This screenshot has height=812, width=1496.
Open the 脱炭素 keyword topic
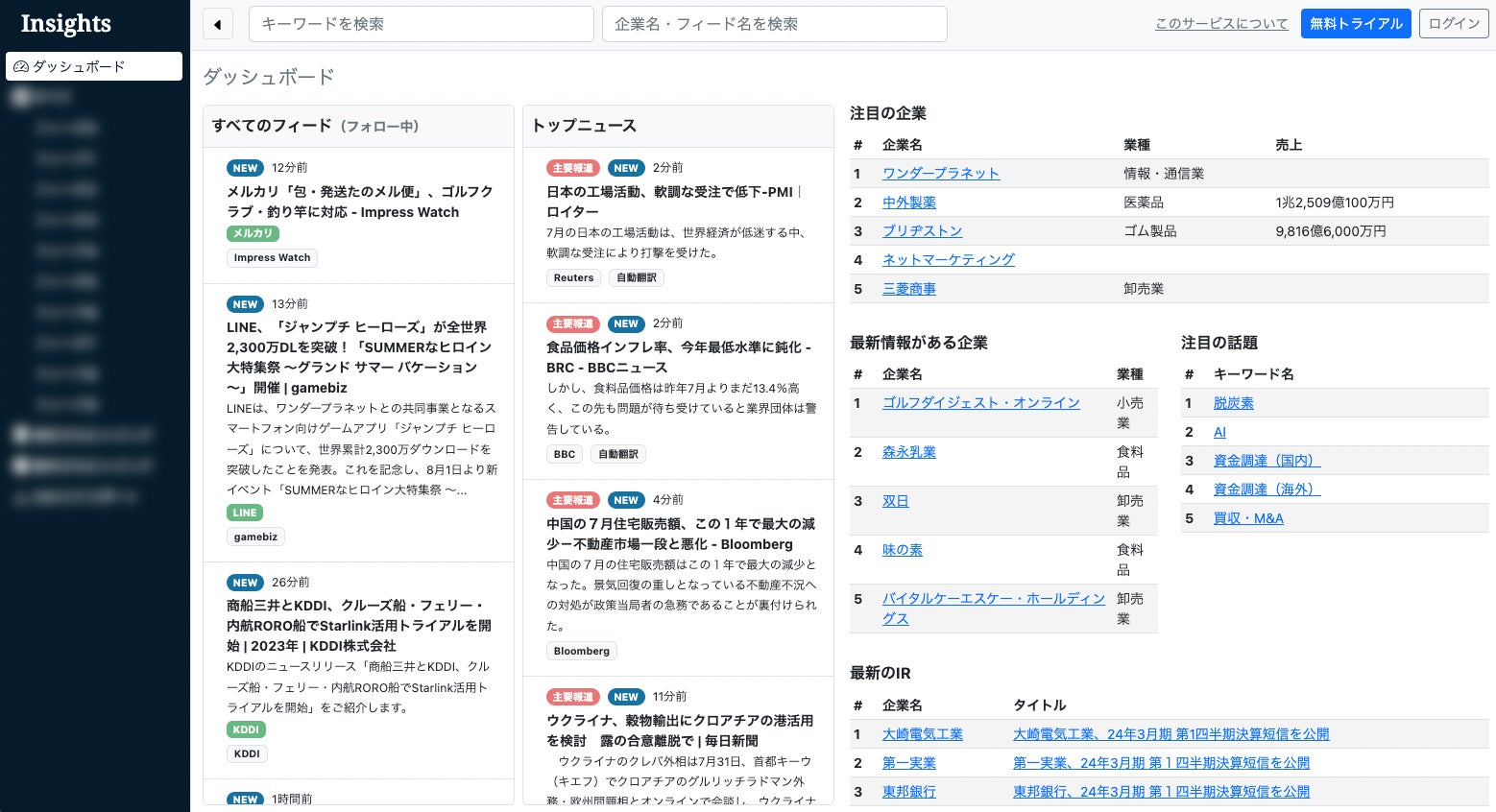coord(1233,403)
